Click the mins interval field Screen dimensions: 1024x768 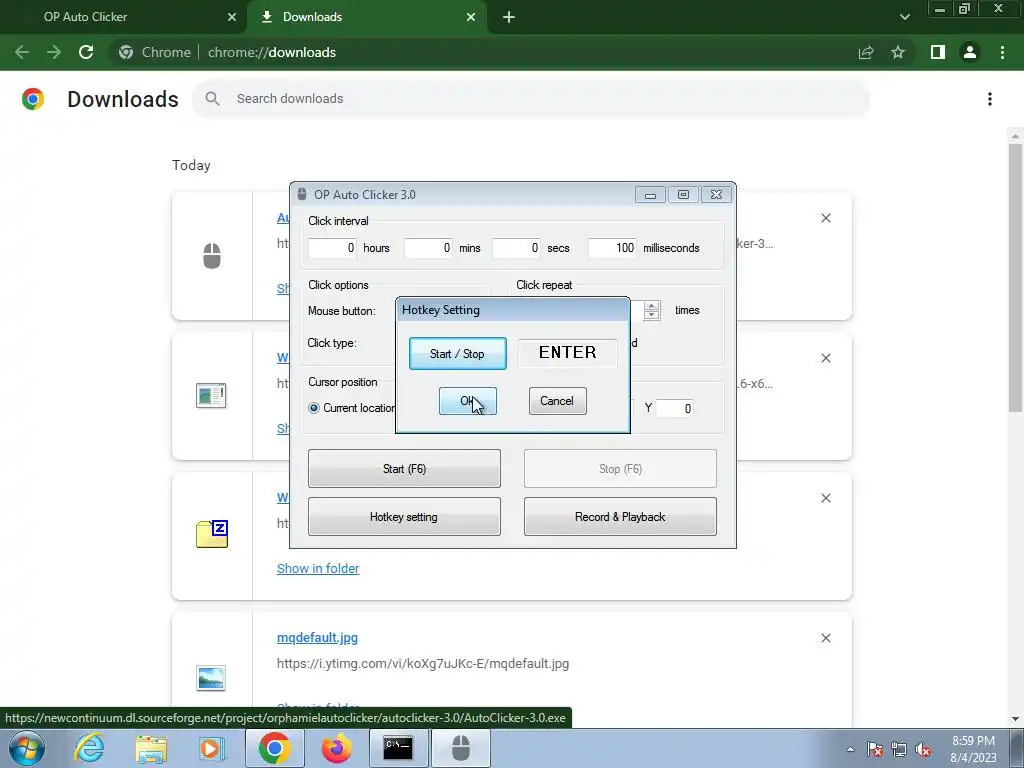point(428,248)
